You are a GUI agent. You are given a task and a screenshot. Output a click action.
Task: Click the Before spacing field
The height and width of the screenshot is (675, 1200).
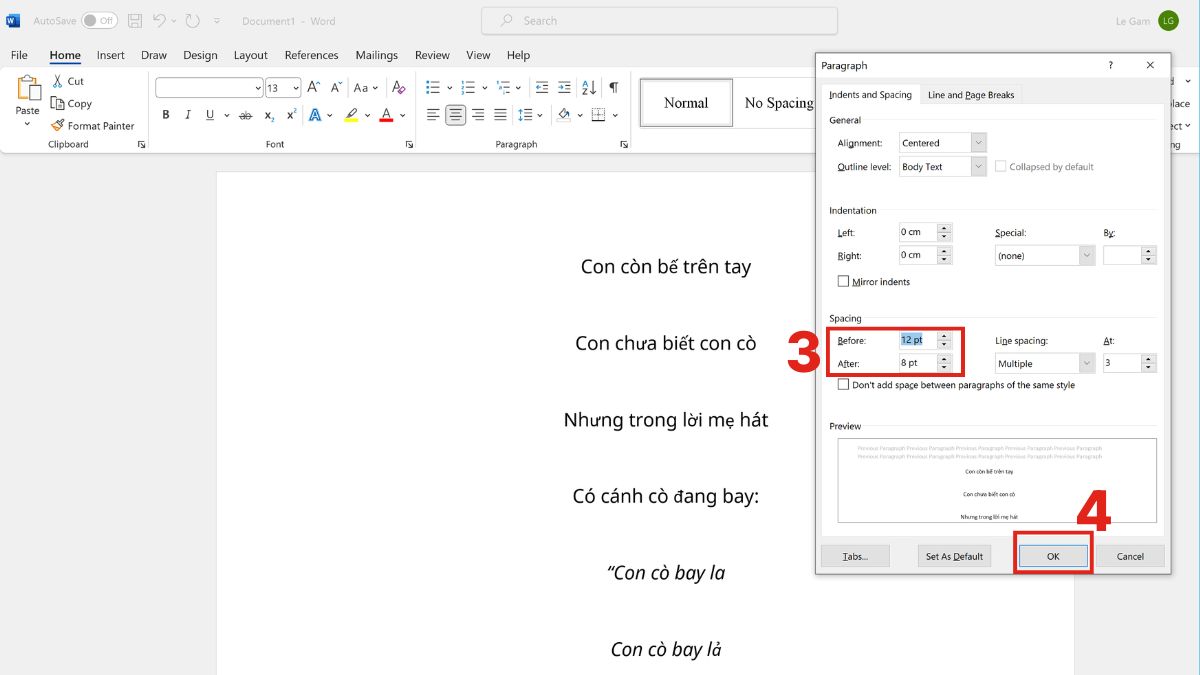click(918, 340)
